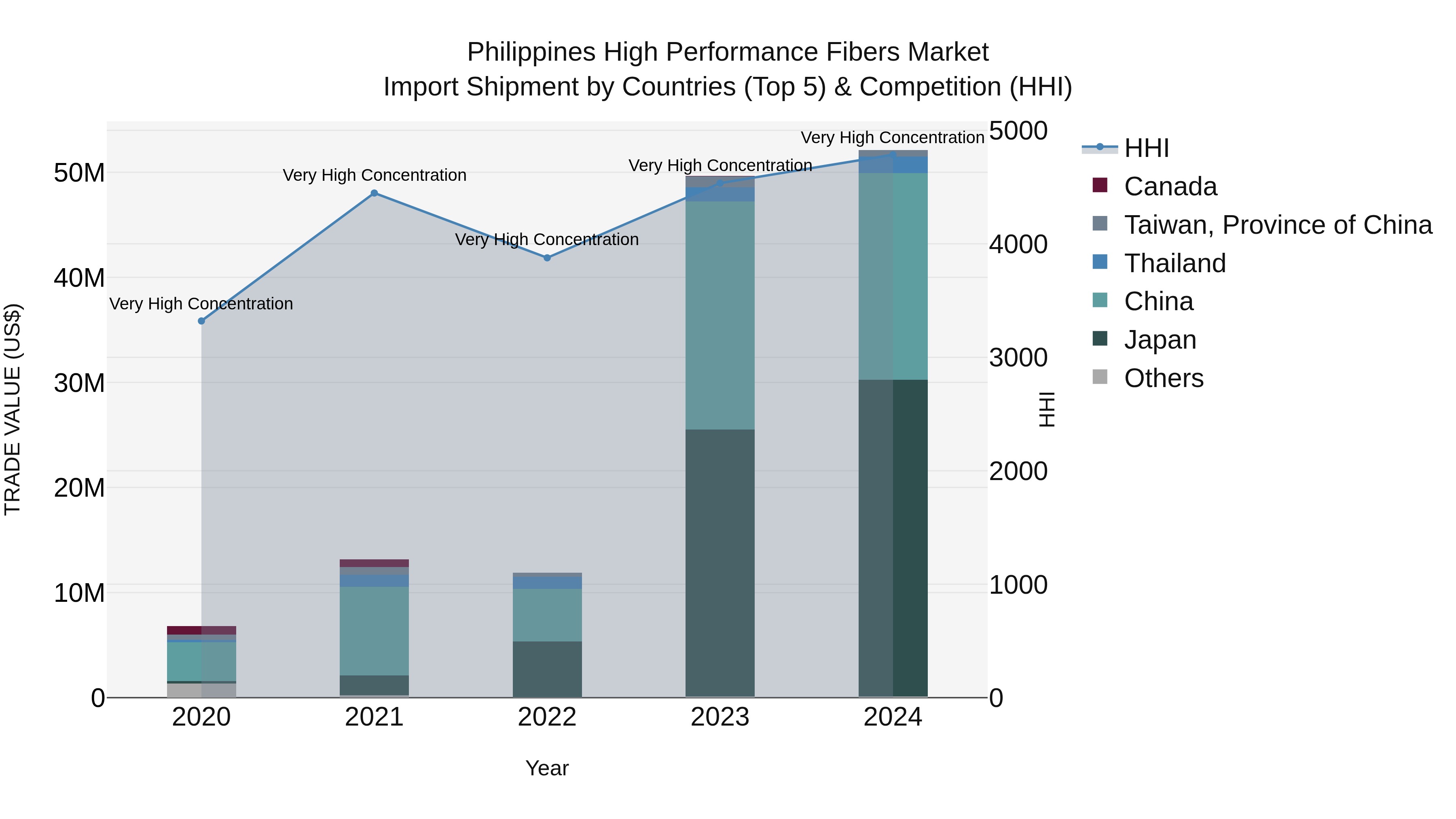Click Thailand blue legend swatch
This screenshot has height=819, width=1456.
tap(1100, 262)
